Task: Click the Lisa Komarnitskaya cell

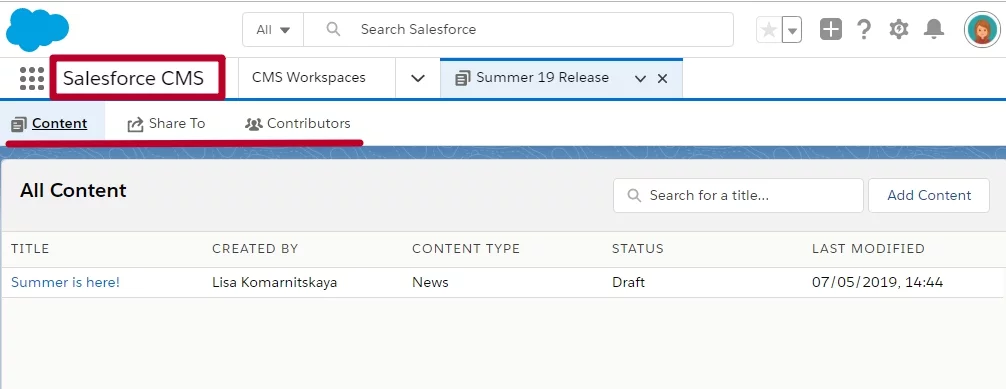Action: pyautogui.click(x=275, y=282)
